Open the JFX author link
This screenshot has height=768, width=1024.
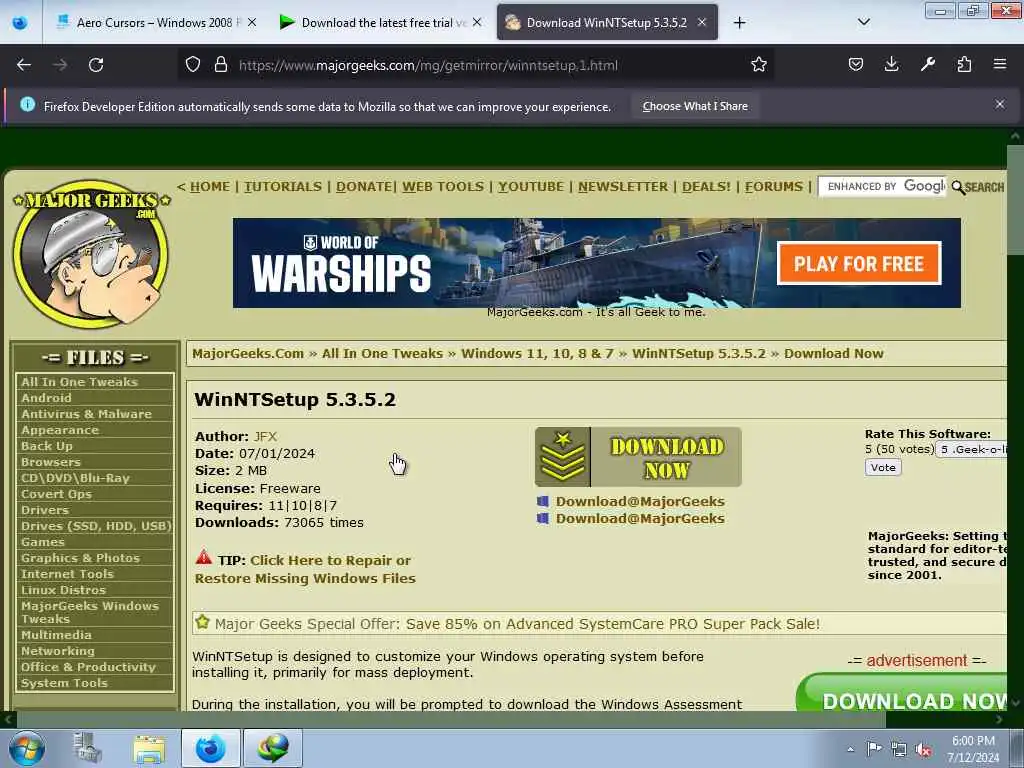pyautogui.click(x=265, y=436)
